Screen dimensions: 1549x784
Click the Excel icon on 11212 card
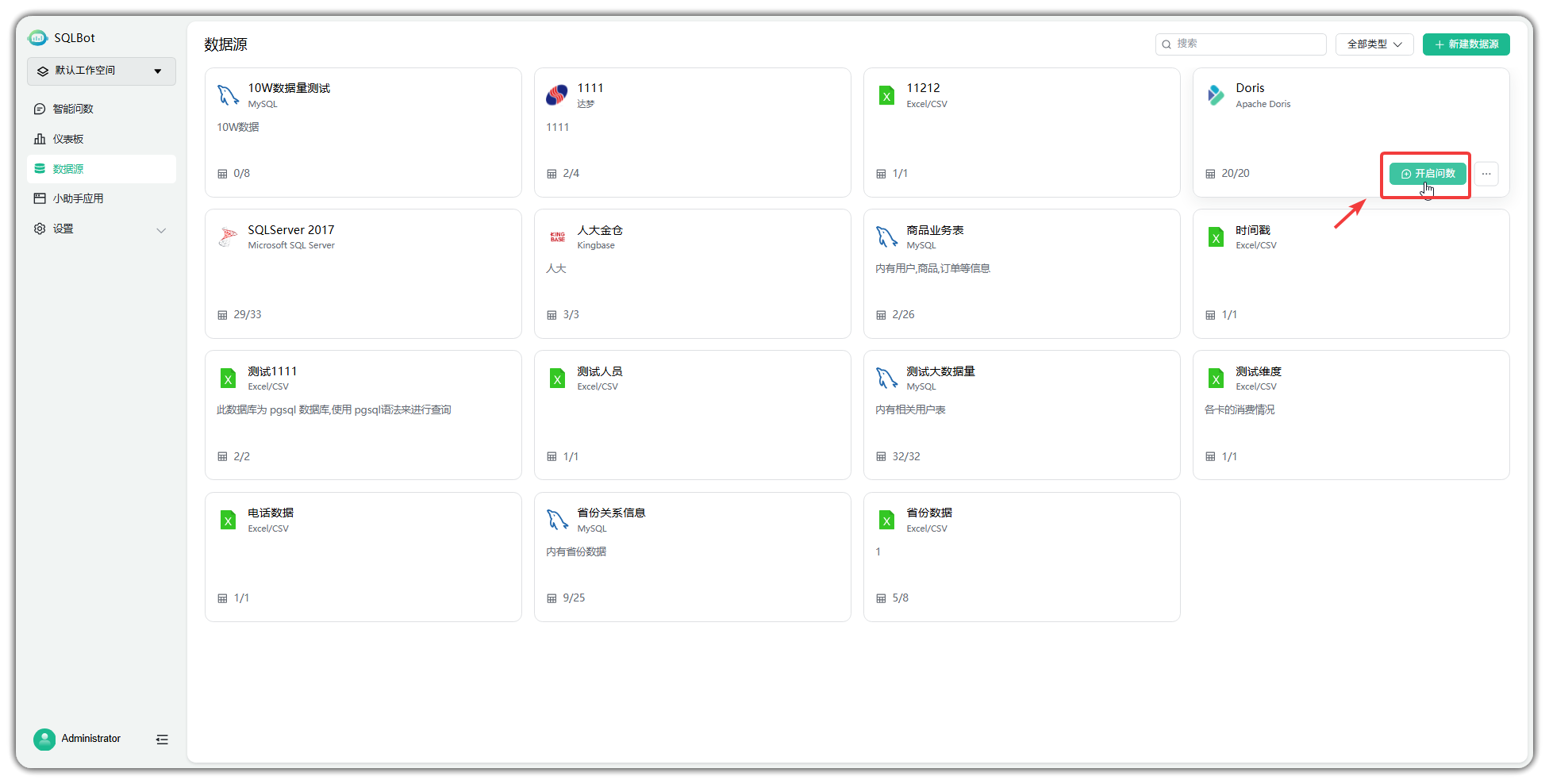click(886, 96)
